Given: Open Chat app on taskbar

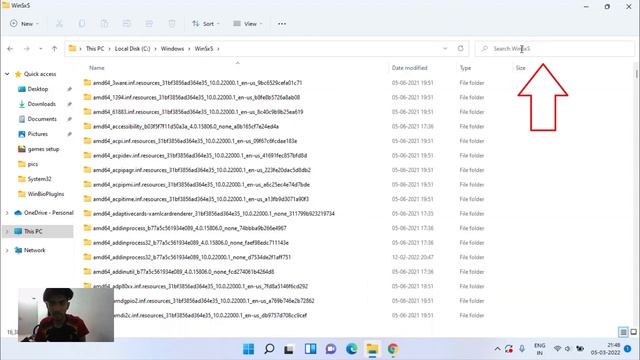Looking at the screenshot, I should [331, 349].
